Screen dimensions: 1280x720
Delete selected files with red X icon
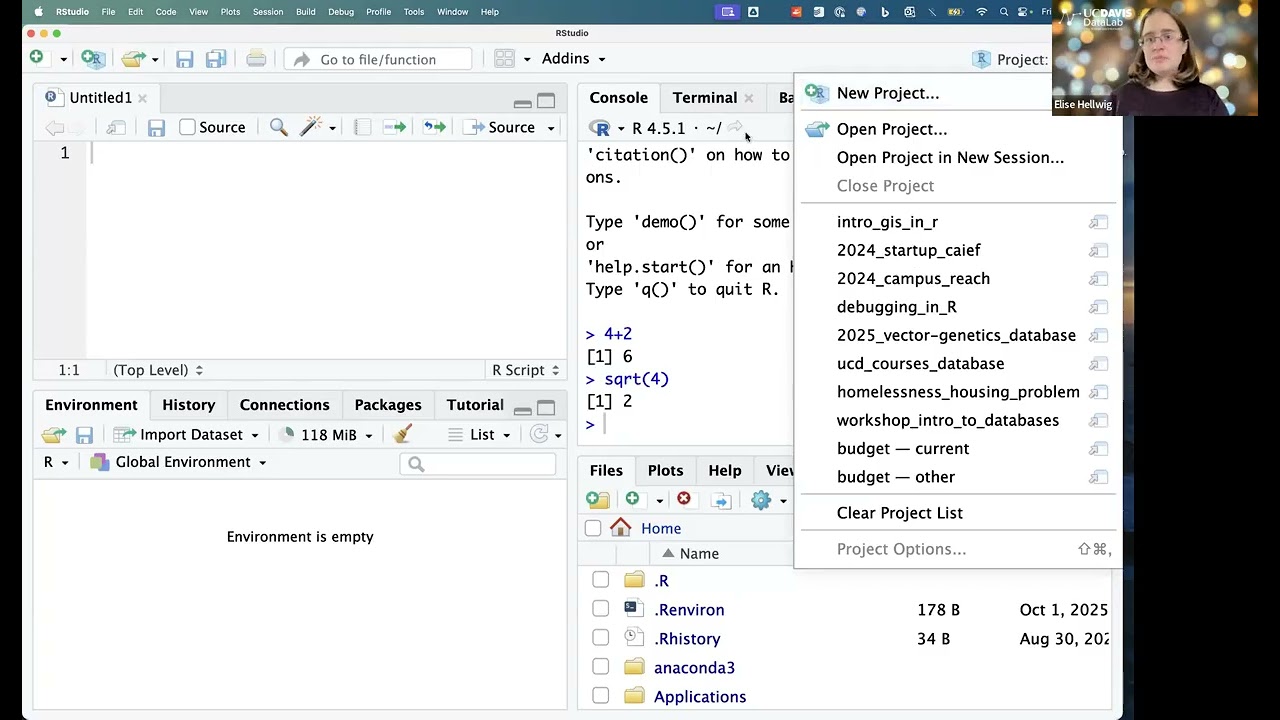click(683, 499)
